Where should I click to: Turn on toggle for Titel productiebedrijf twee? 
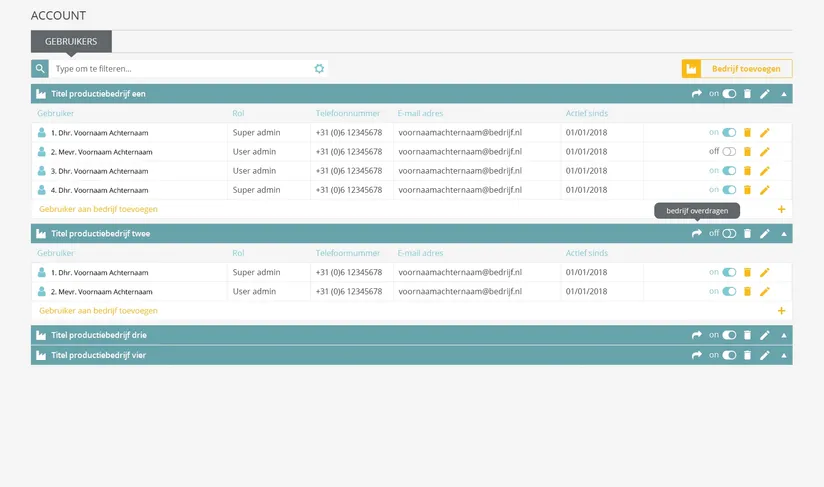(729, 233)
